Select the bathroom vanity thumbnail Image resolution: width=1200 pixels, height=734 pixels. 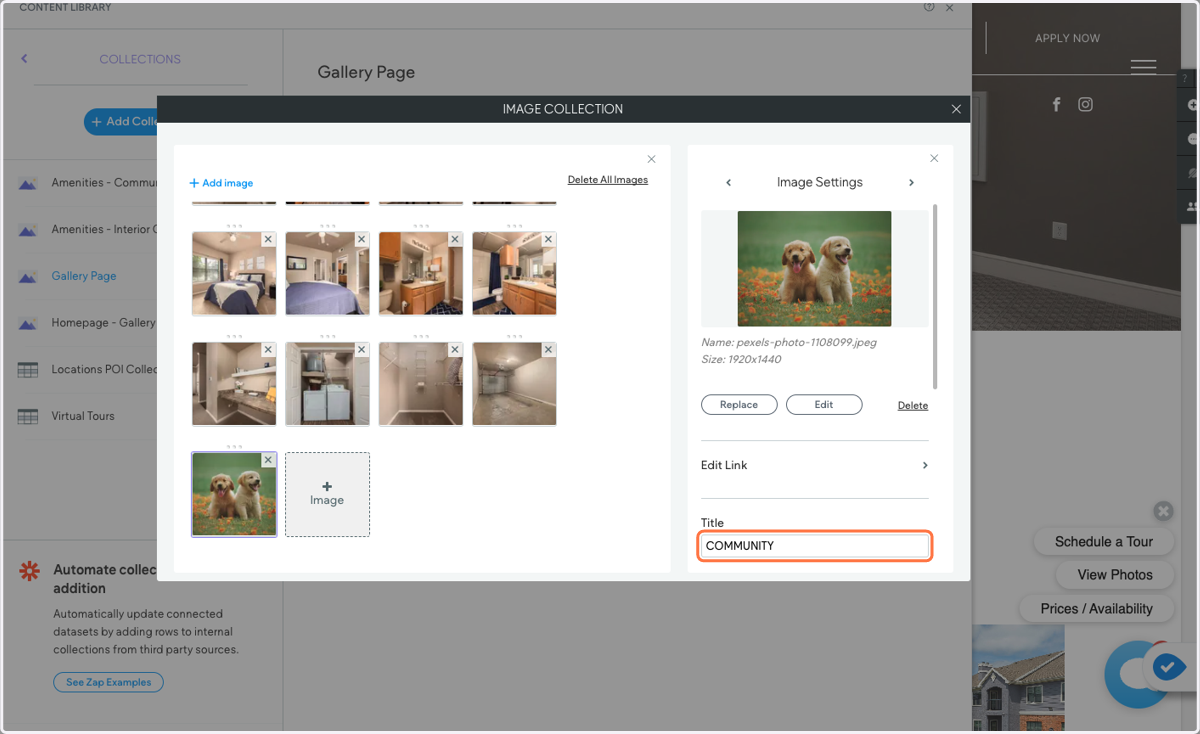click(x=421, y=274)
